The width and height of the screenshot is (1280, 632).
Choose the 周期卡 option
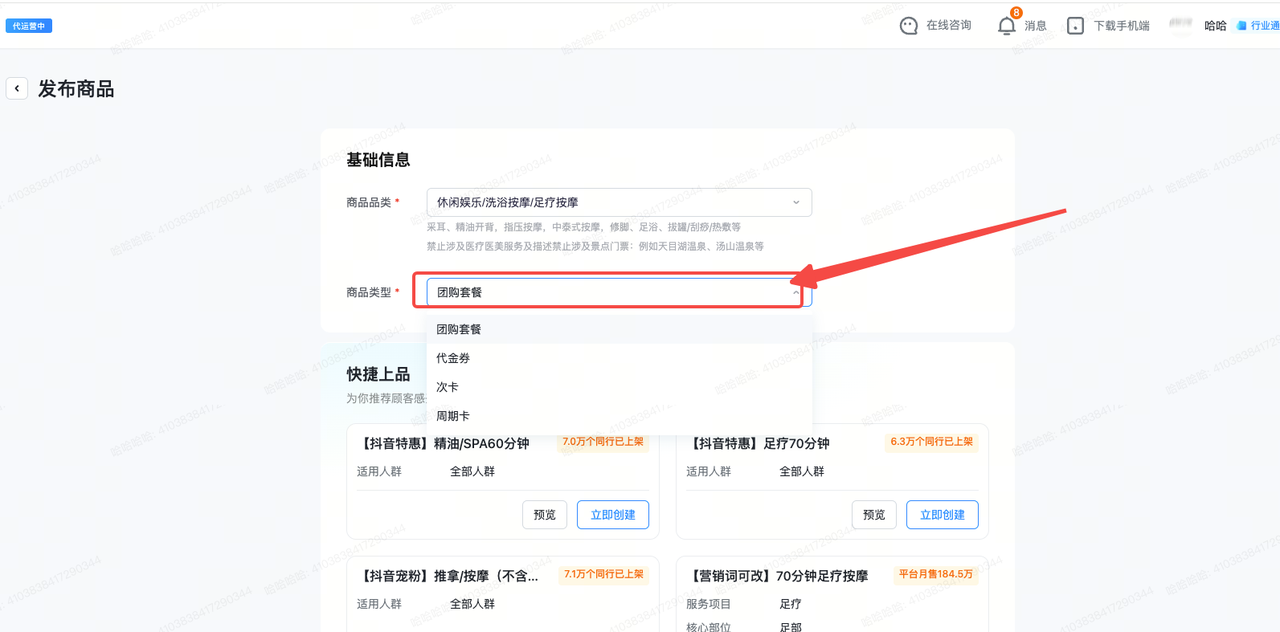point(619,416)
